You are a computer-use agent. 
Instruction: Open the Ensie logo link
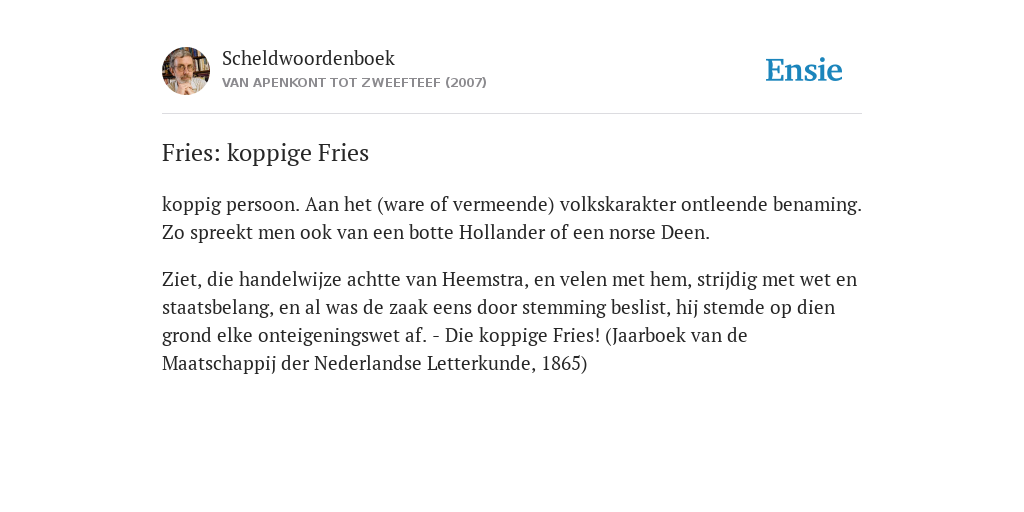click(x=804, y=71)
